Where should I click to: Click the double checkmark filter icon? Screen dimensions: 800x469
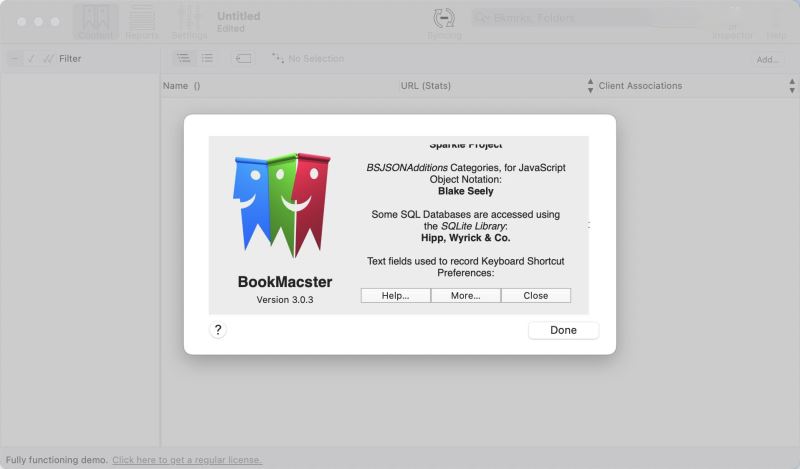click(x=48, y=59)
